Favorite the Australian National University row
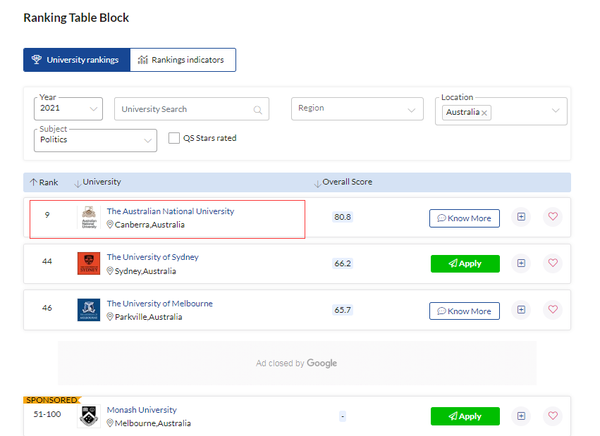The image size is (600, 436). tap(553, 217)
